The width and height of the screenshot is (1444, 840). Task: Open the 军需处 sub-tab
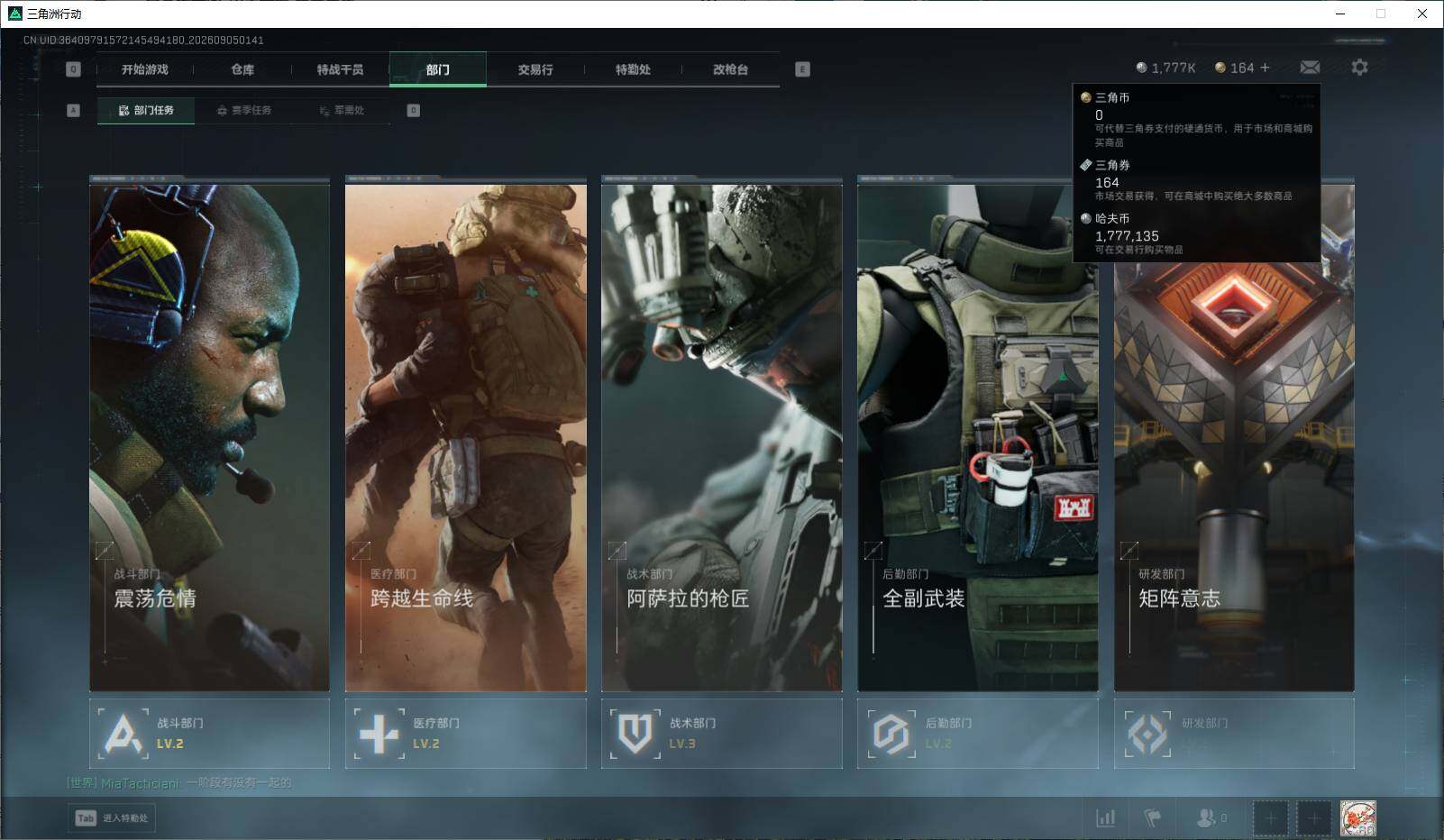pyautogui.click(x=342, y=110)
